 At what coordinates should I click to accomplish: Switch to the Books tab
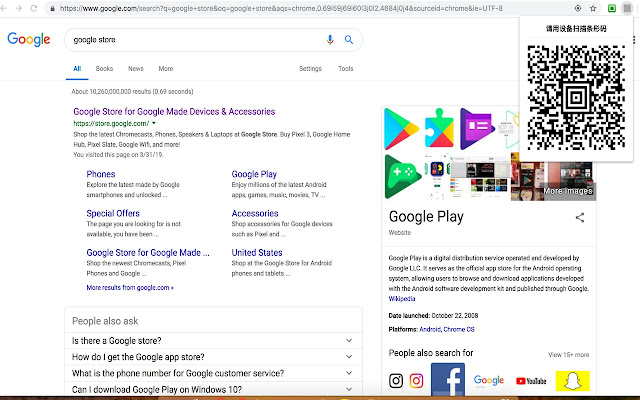[x=104, y=69]
